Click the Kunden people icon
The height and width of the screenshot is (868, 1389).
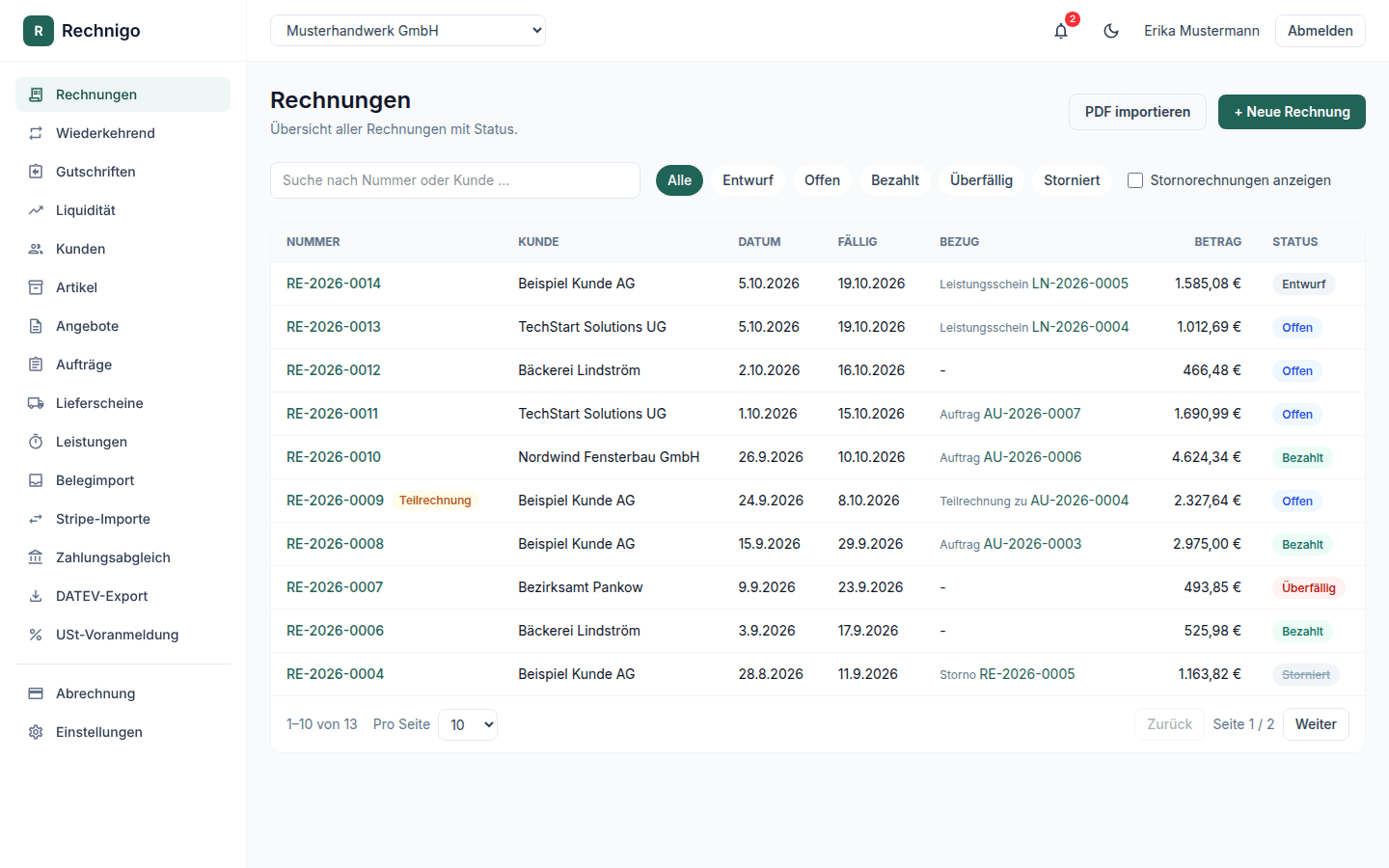click(36, 249)
